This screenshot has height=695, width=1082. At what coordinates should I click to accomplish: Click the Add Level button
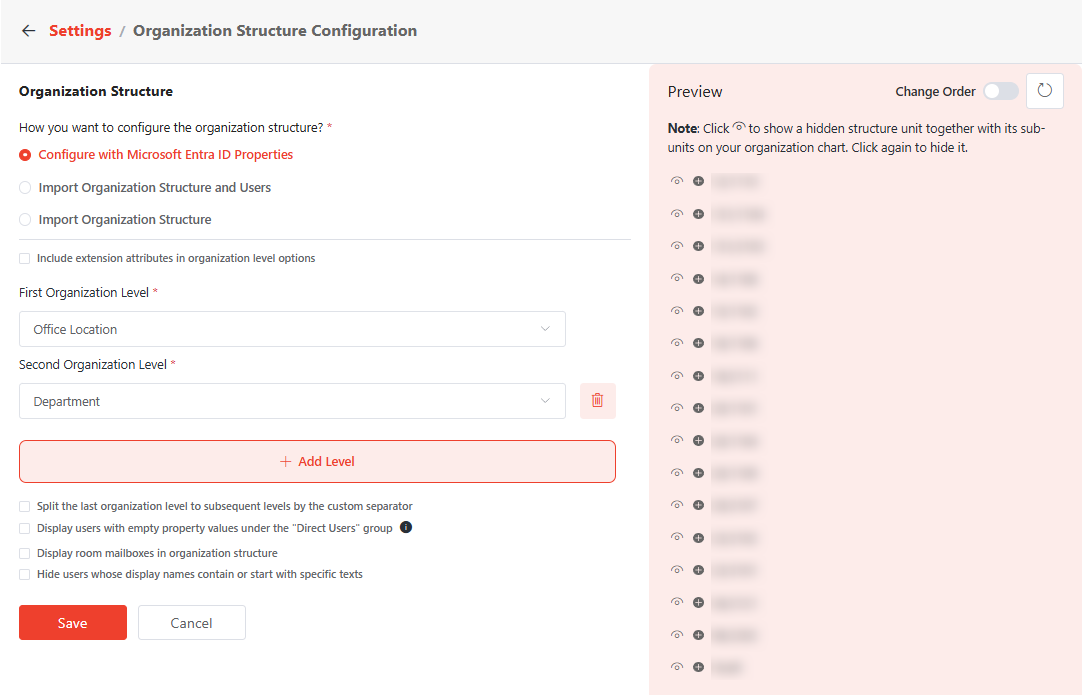317,461
